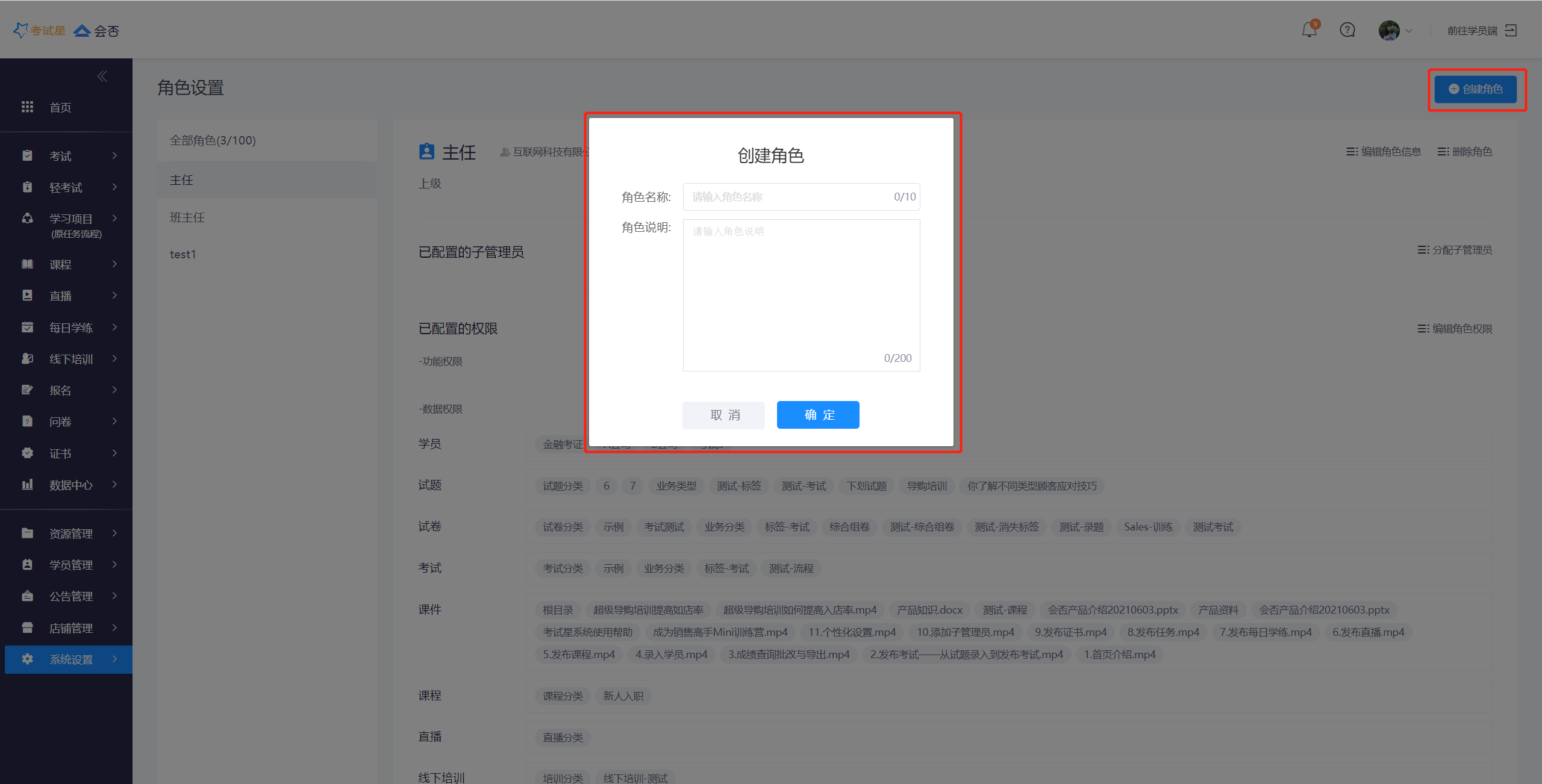Click the 取消 cancel button
Image resolution: width=1542 pixels, height=784 pixels.
click(723, 415)
